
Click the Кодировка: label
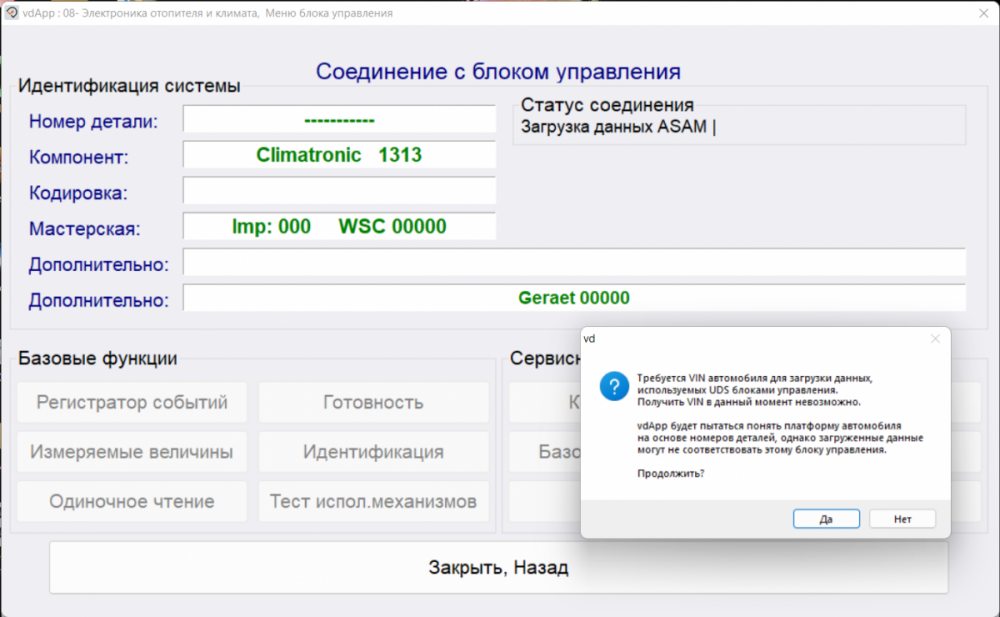click(78, 193)
